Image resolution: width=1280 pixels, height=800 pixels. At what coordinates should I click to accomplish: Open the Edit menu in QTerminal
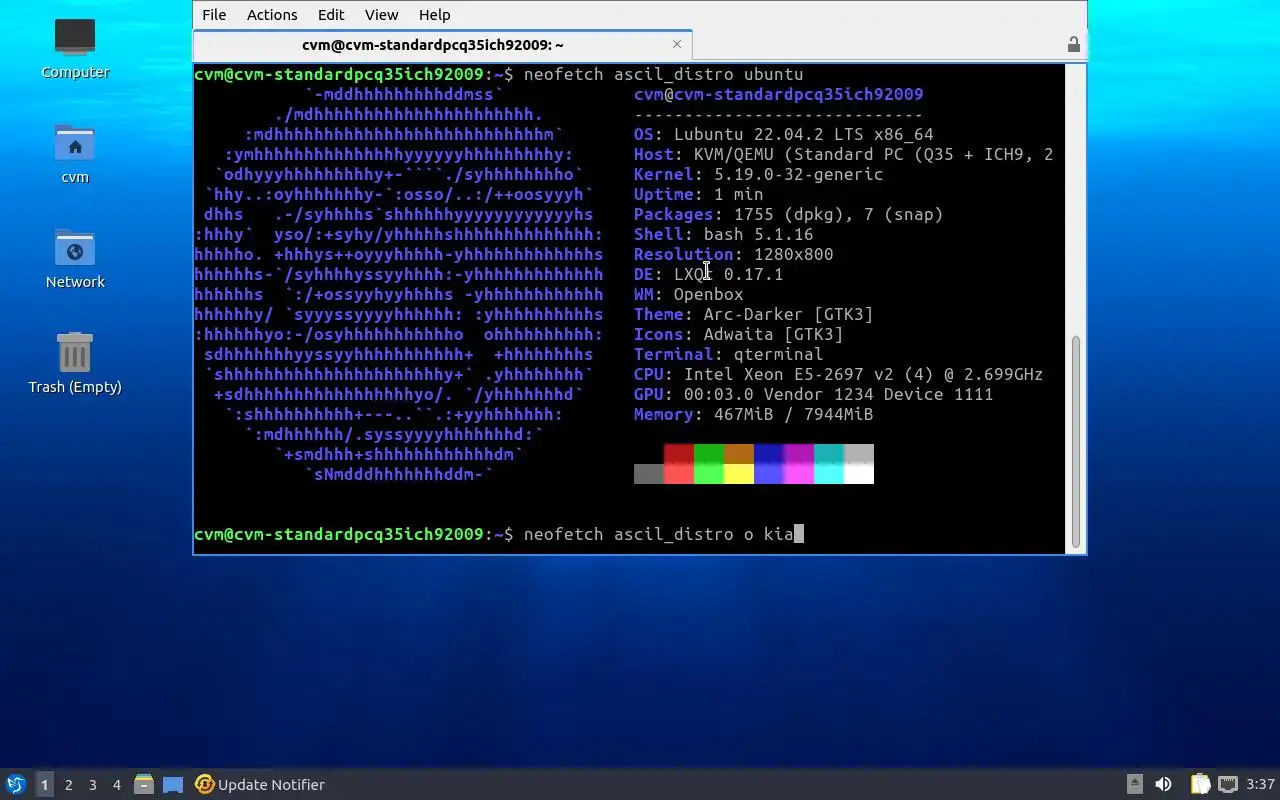331,15
